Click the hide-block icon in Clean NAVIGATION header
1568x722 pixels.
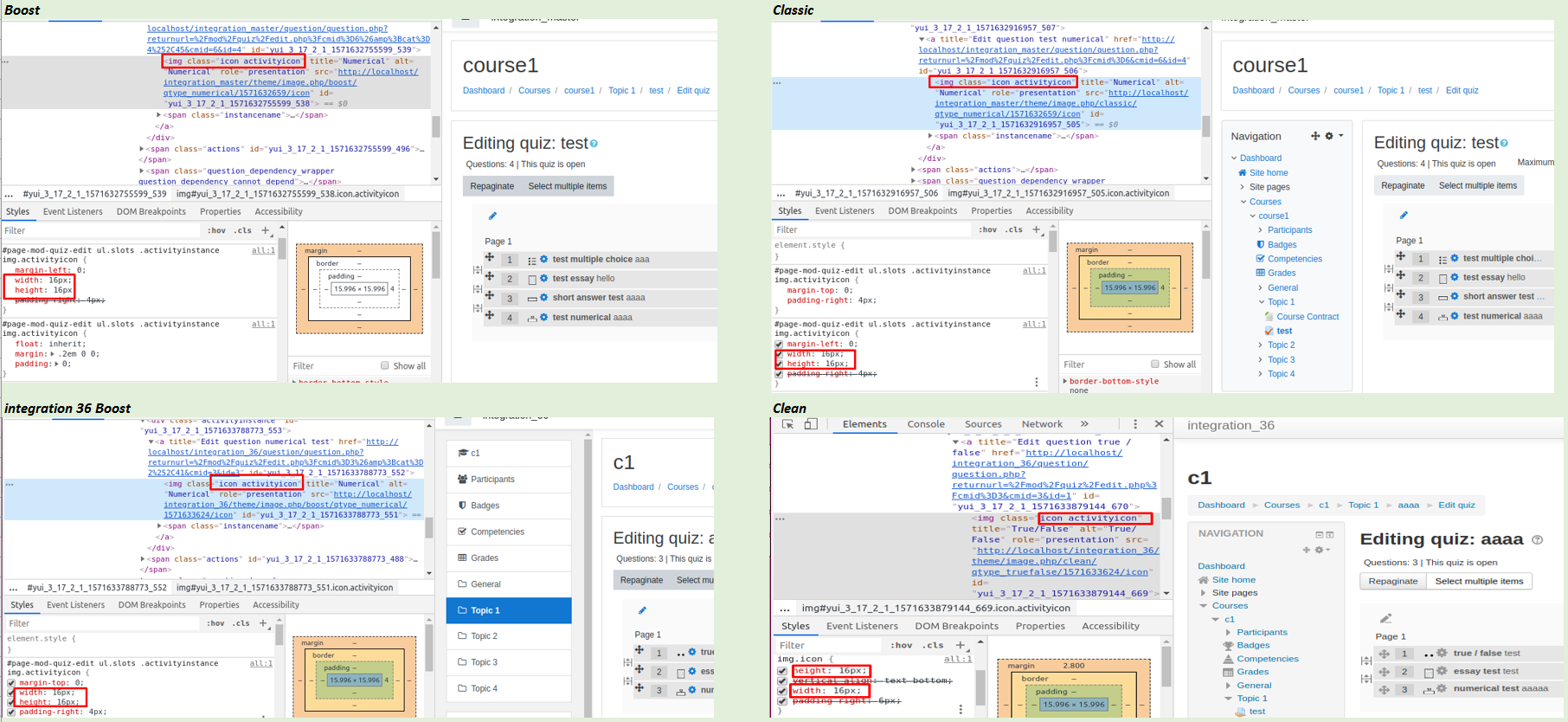coord(1320,534)
